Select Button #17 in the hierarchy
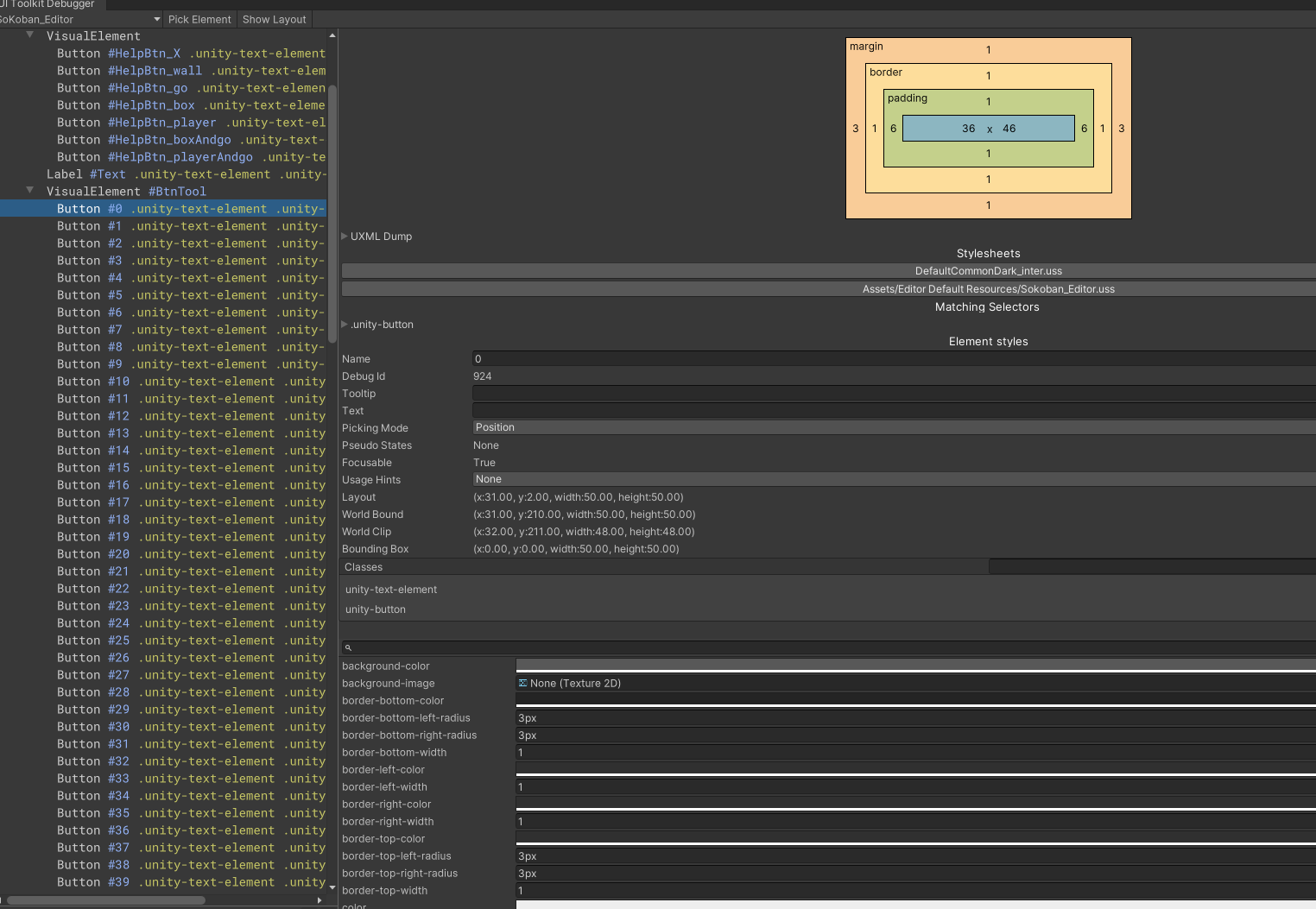Image resolution: width=1316 pixels, height=909 pixels. tap(163, 502)
